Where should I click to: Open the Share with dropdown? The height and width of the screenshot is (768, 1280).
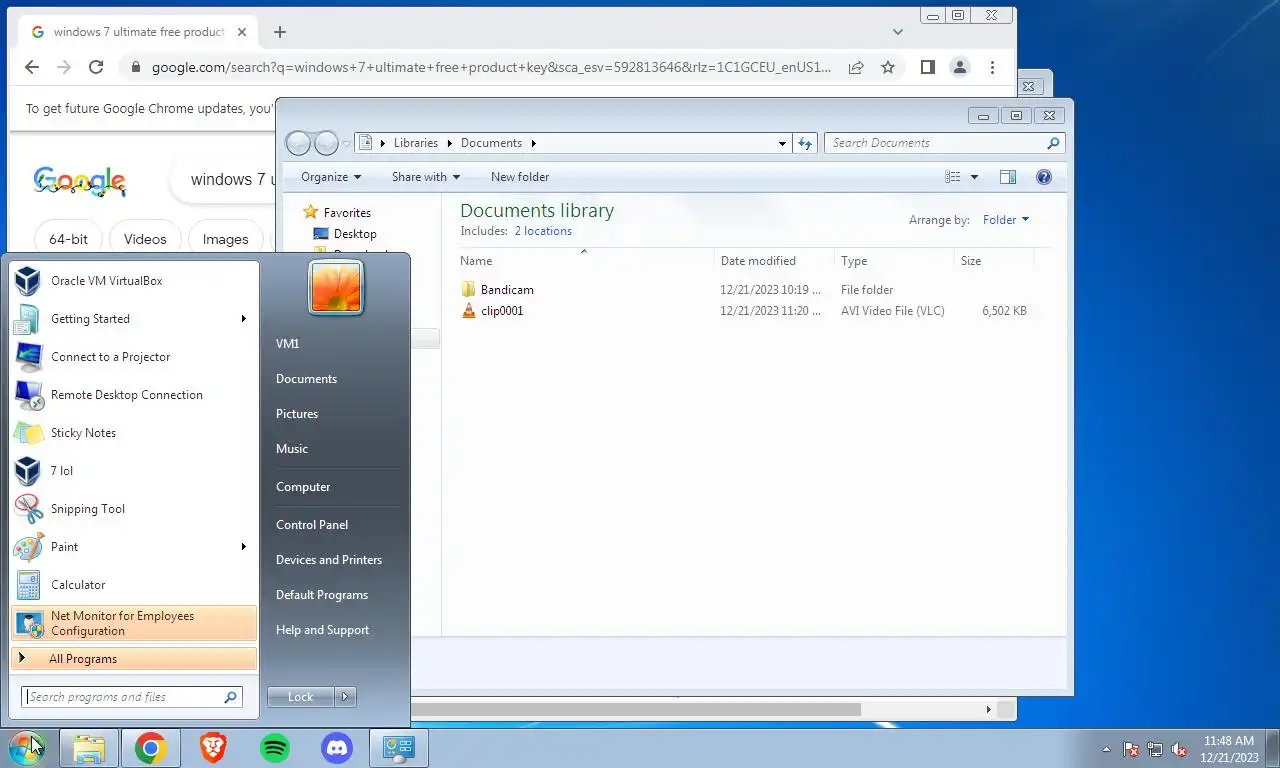click(426, 177)
